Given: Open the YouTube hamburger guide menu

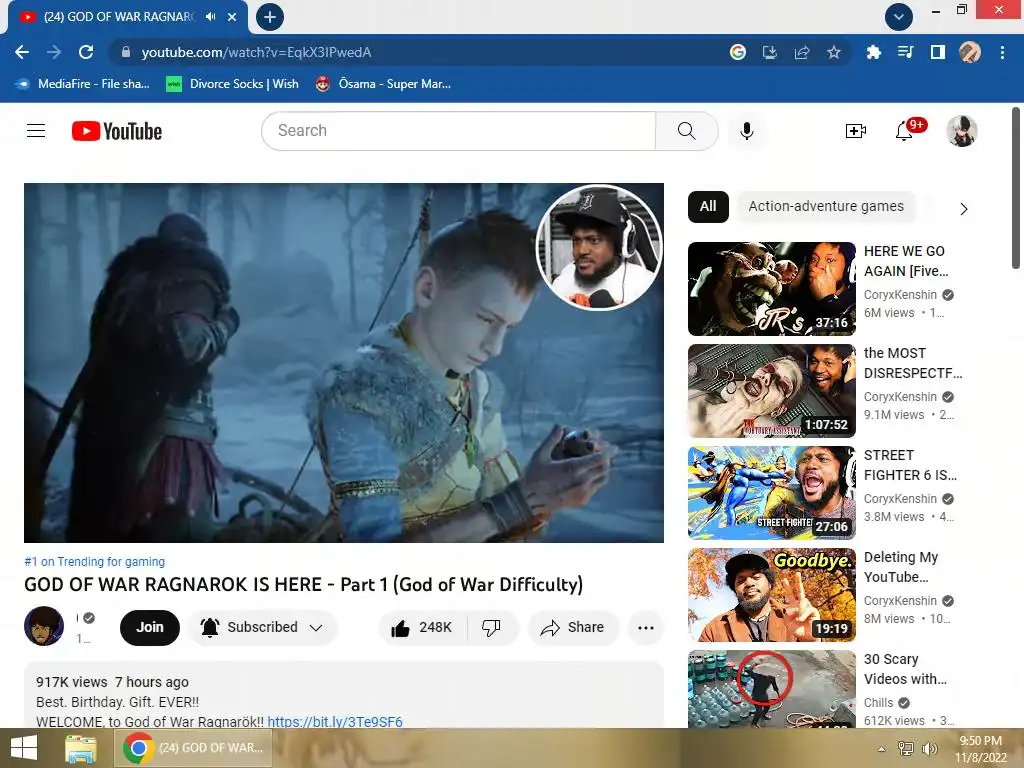Looking at the screenshot, I should [x=36, y=131].
